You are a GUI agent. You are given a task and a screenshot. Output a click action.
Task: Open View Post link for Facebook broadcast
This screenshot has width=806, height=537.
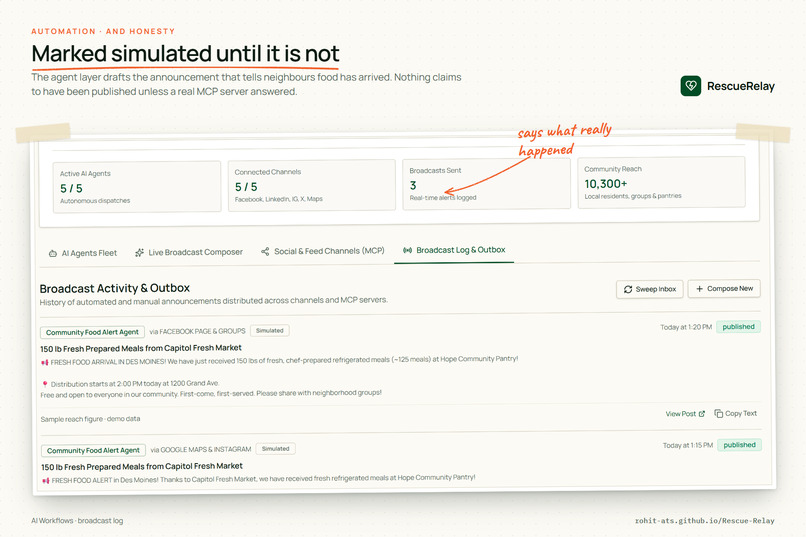pos(685,414)
